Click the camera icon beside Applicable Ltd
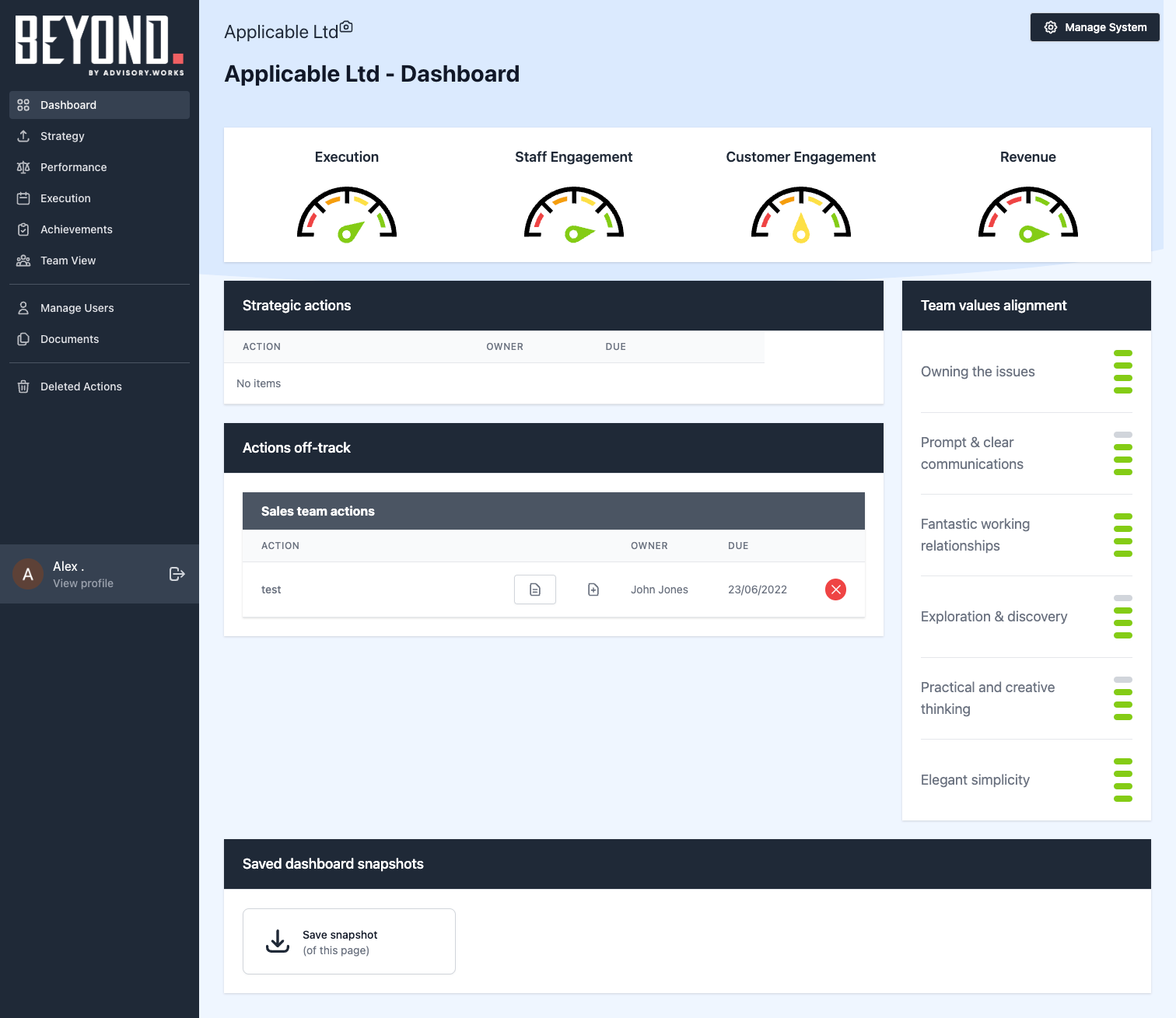The image size is (1176, 1018). tap(347, 27)
